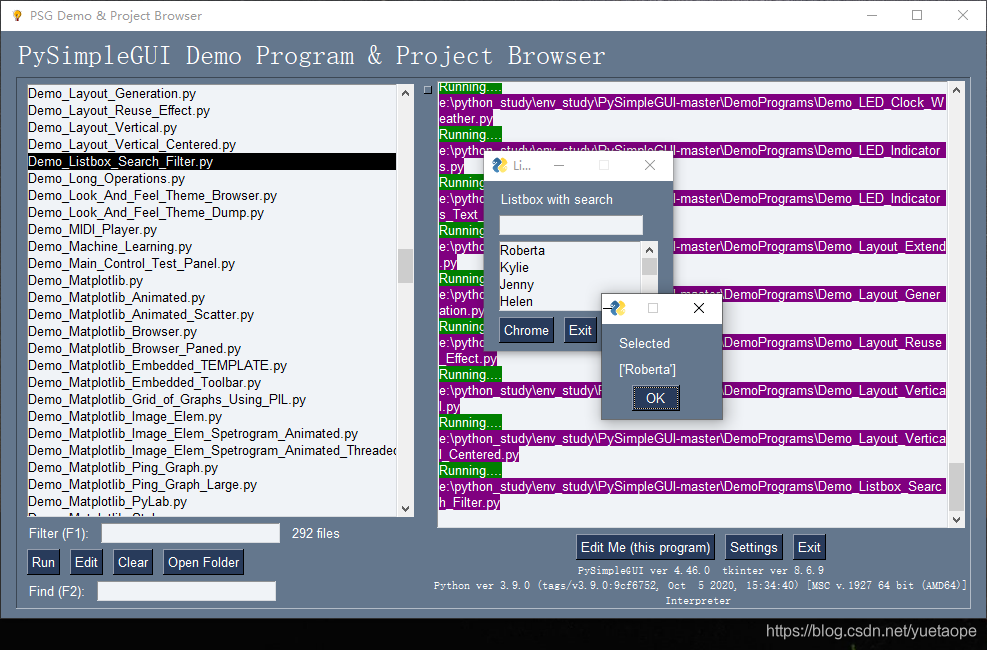Click the Edit button under the file list

pos(86,562)
